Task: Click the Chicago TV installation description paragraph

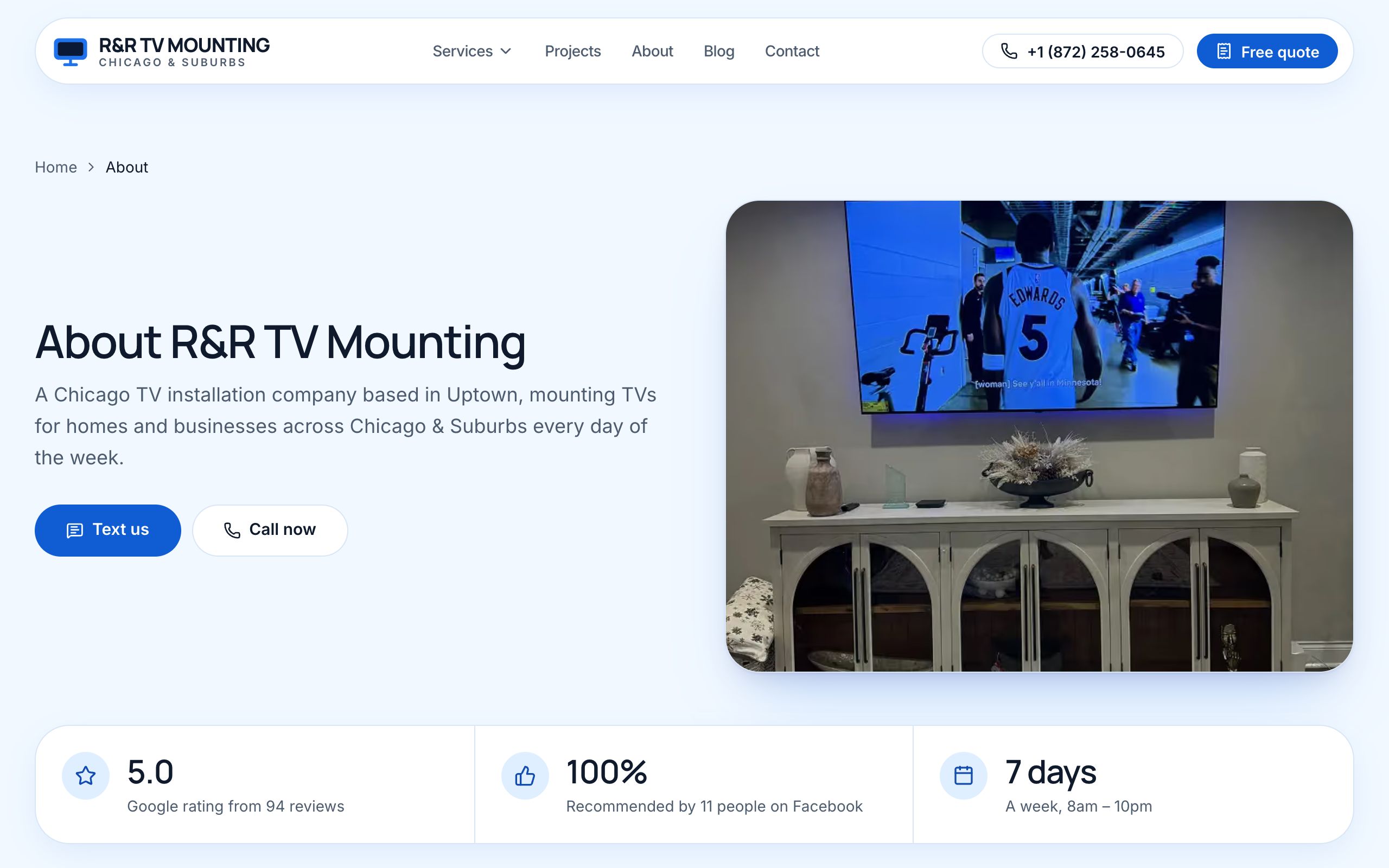Action: tap(346, 426)
